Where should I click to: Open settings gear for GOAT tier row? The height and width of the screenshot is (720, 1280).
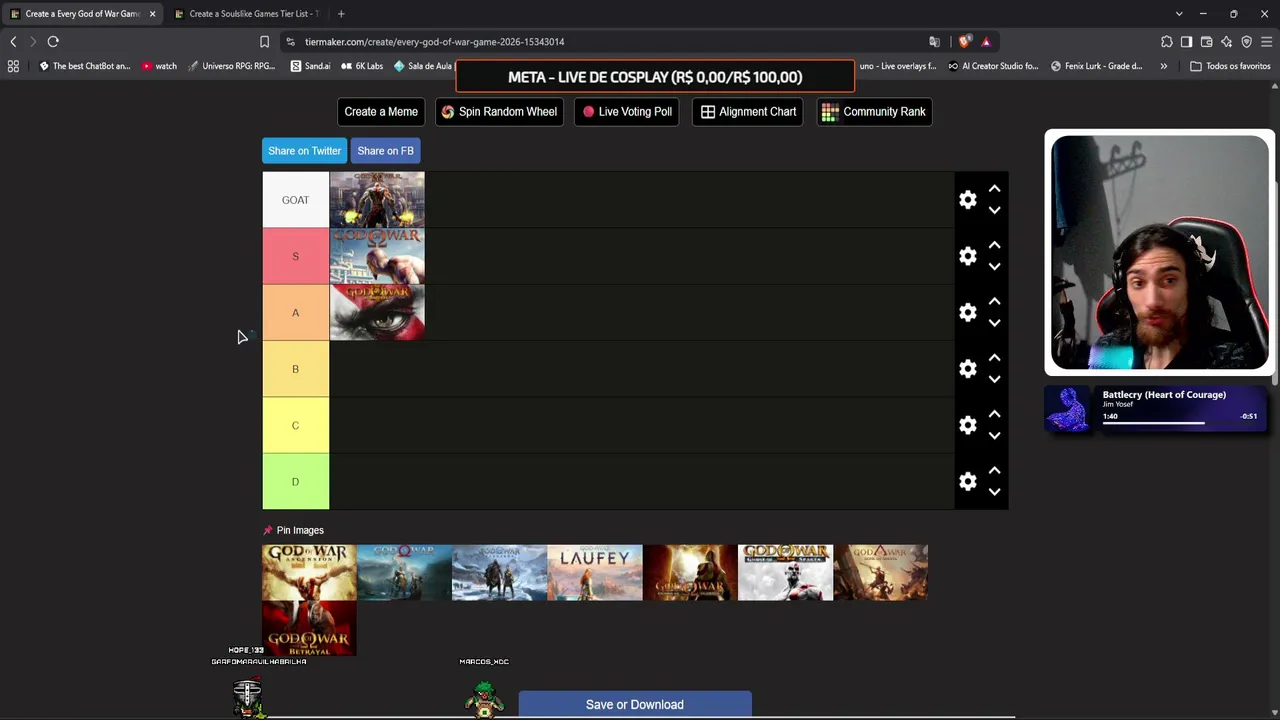967,200
